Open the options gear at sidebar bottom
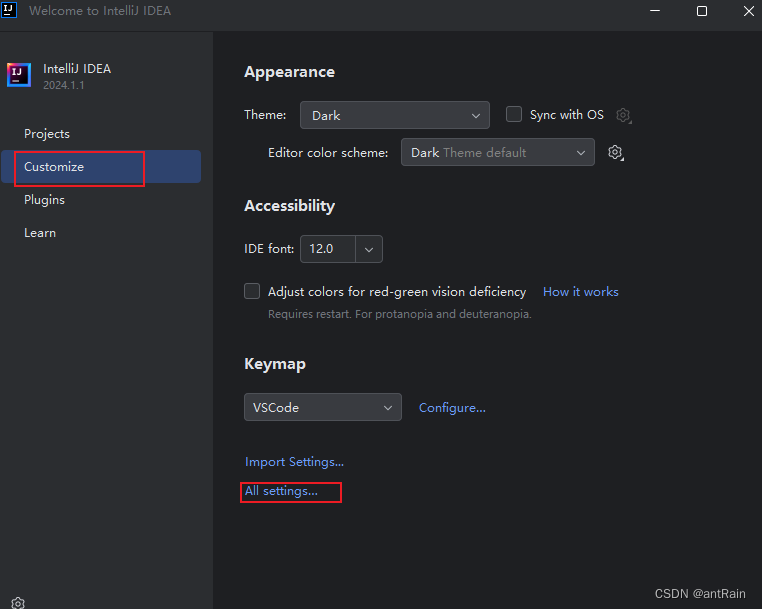The image size is (762, 609). click(18, 603)
